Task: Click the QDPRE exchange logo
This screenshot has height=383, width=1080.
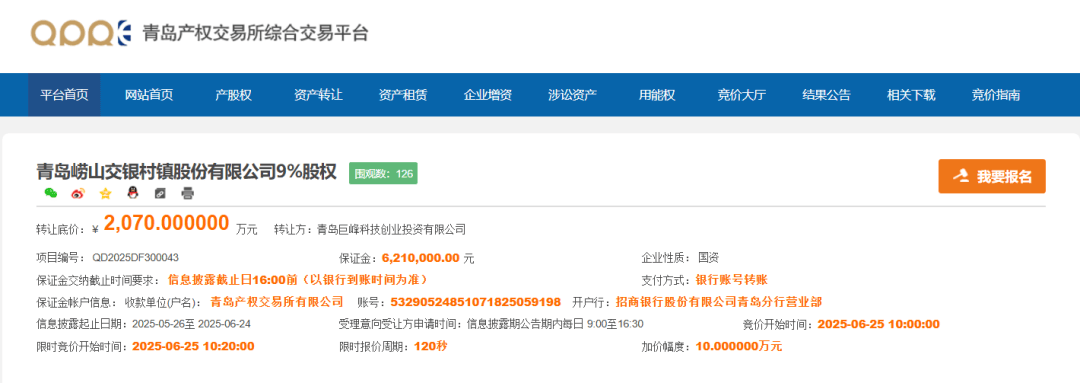Action: click(x=81, y=33)
